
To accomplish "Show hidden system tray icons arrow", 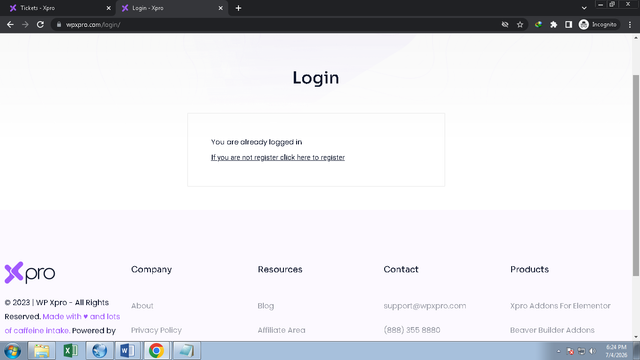I will pyautogui.click(x=559, y=351).
